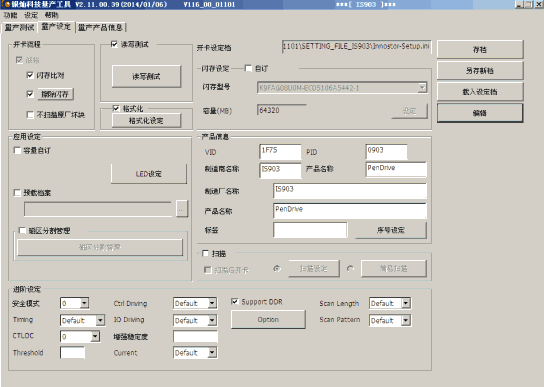Uncheck the 格式化 checkbox
544x387 pixels.
[x=116, y=109]
